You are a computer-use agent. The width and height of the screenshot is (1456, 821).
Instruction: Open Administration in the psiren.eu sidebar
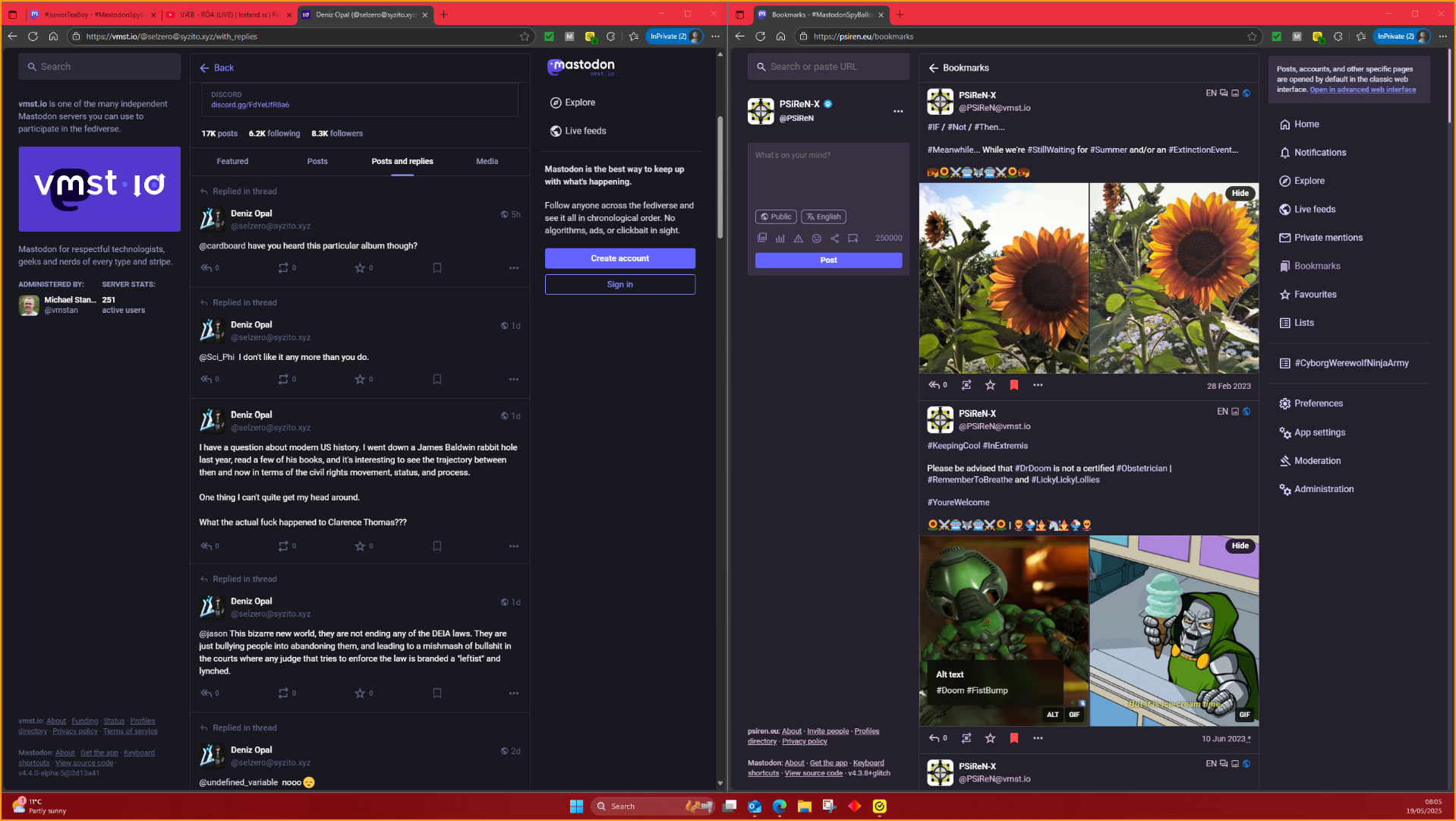pos(1316,489)
